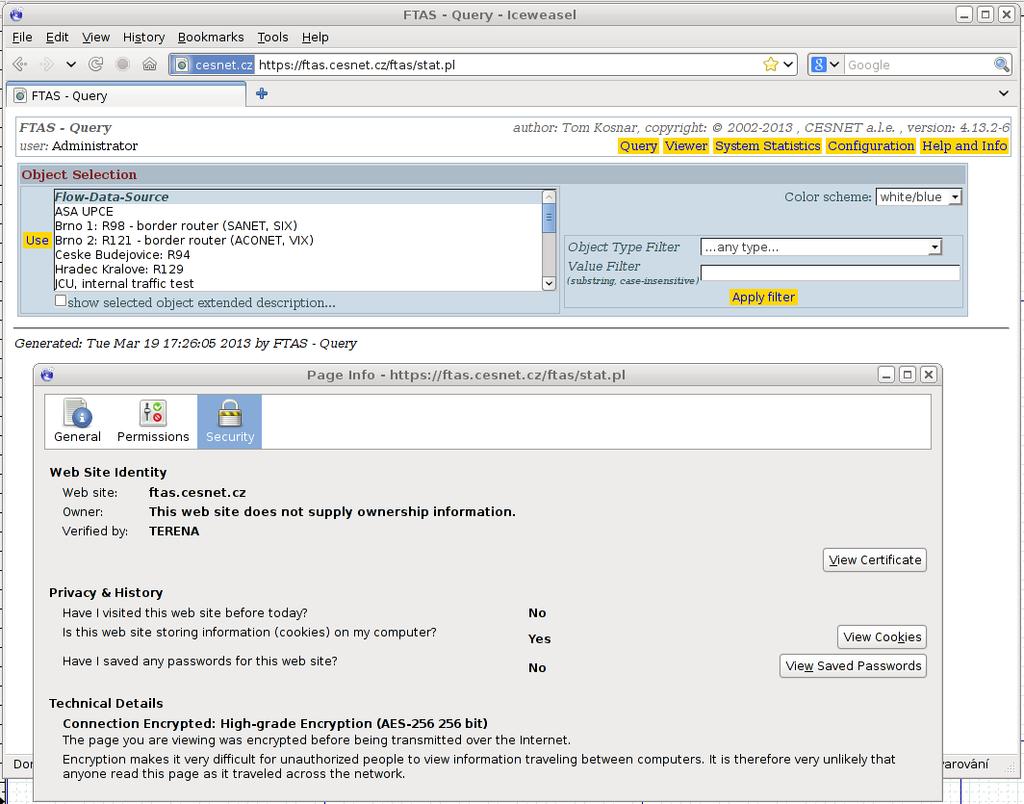Open System Statistics link
1024x804 pixels.
[767, 146]
